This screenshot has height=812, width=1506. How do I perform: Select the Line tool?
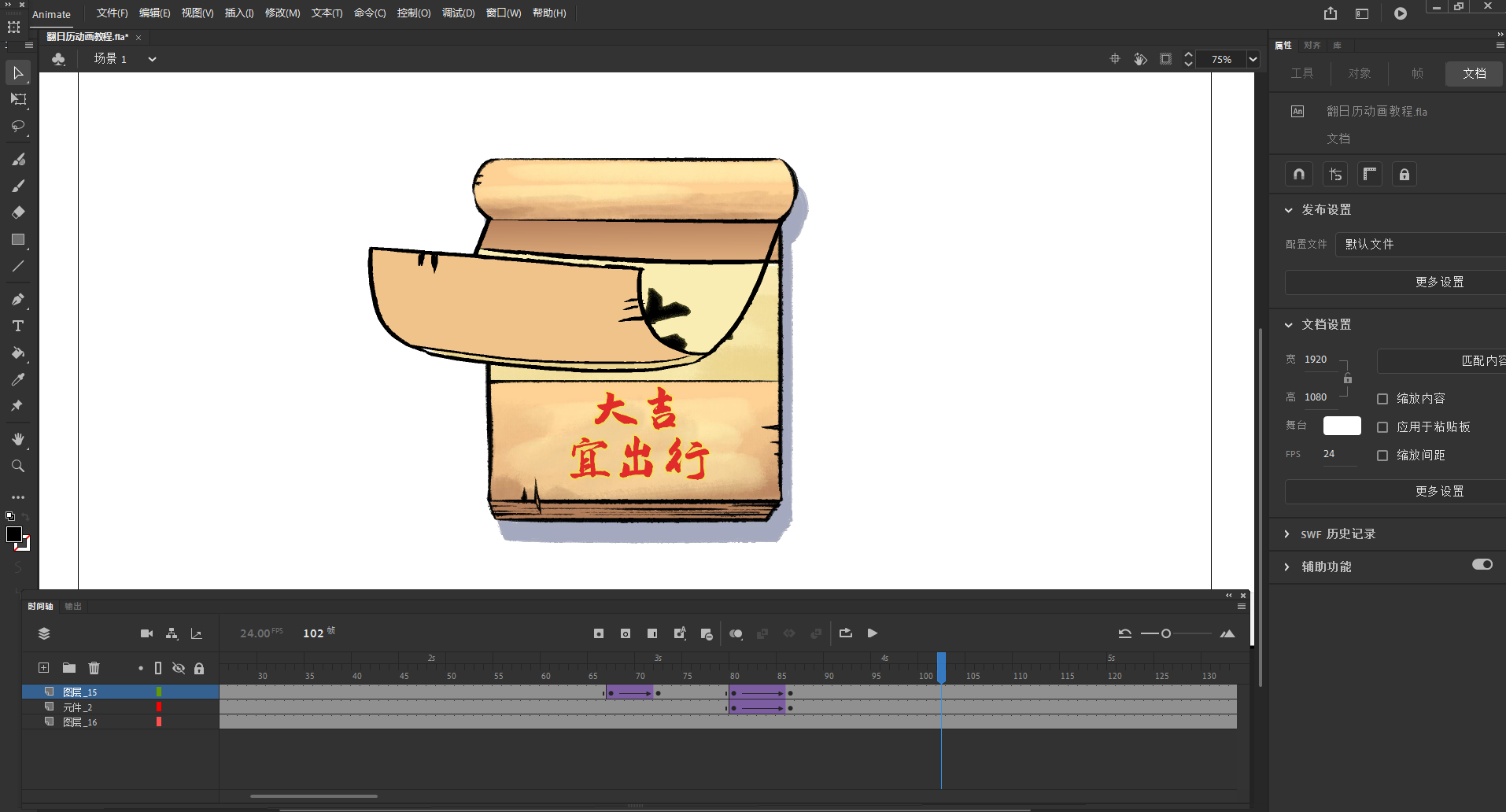[18, 266]
